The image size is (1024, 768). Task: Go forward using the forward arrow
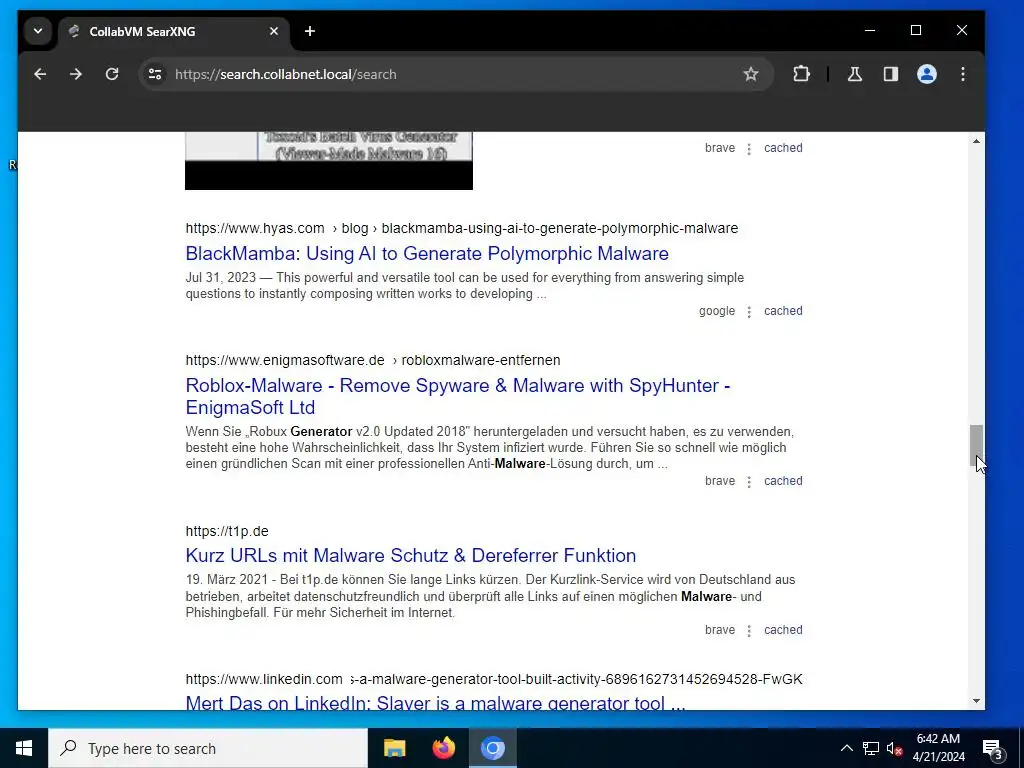point(76,74)
